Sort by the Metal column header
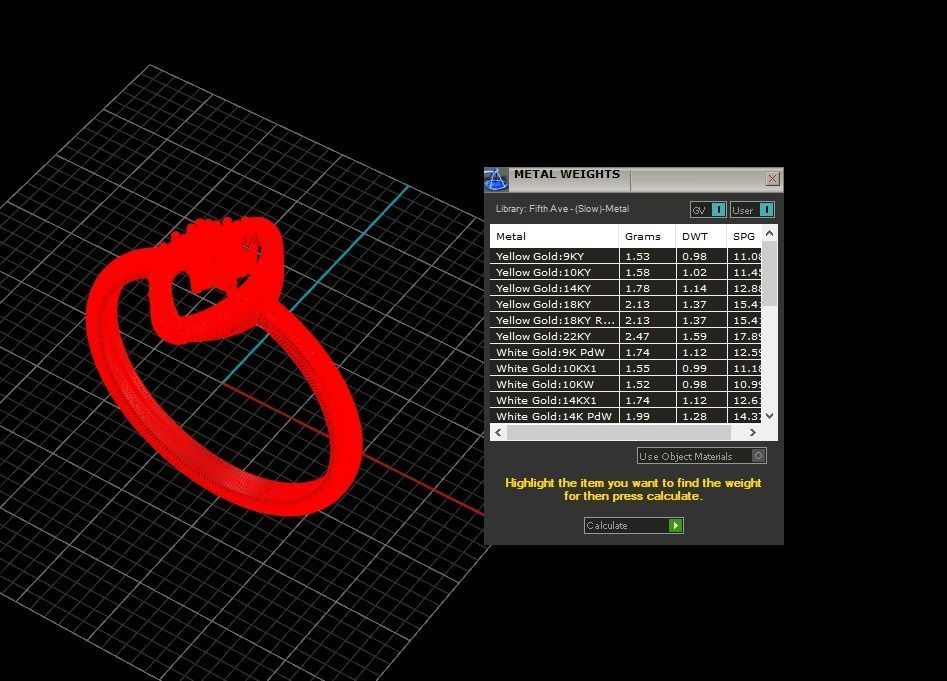947x681 pixels. pos(554,237)
